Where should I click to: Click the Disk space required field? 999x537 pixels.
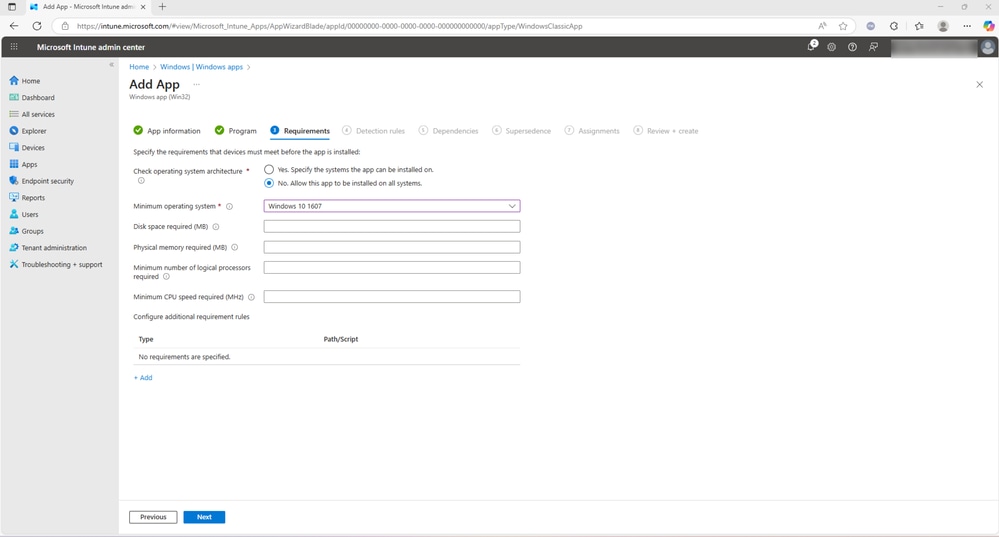pyautogui.click(x=392, y=226)
